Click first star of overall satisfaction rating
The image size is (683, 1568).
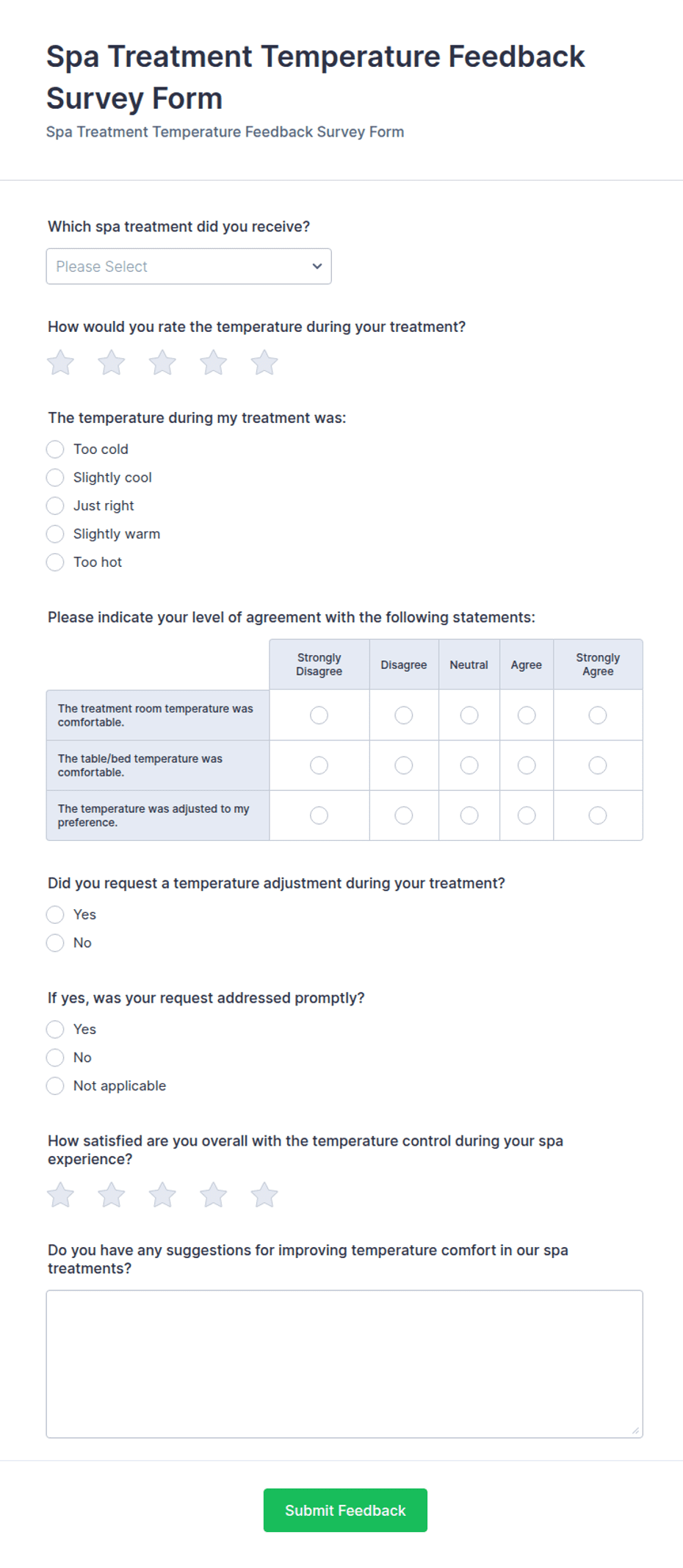click(60, 1195)
